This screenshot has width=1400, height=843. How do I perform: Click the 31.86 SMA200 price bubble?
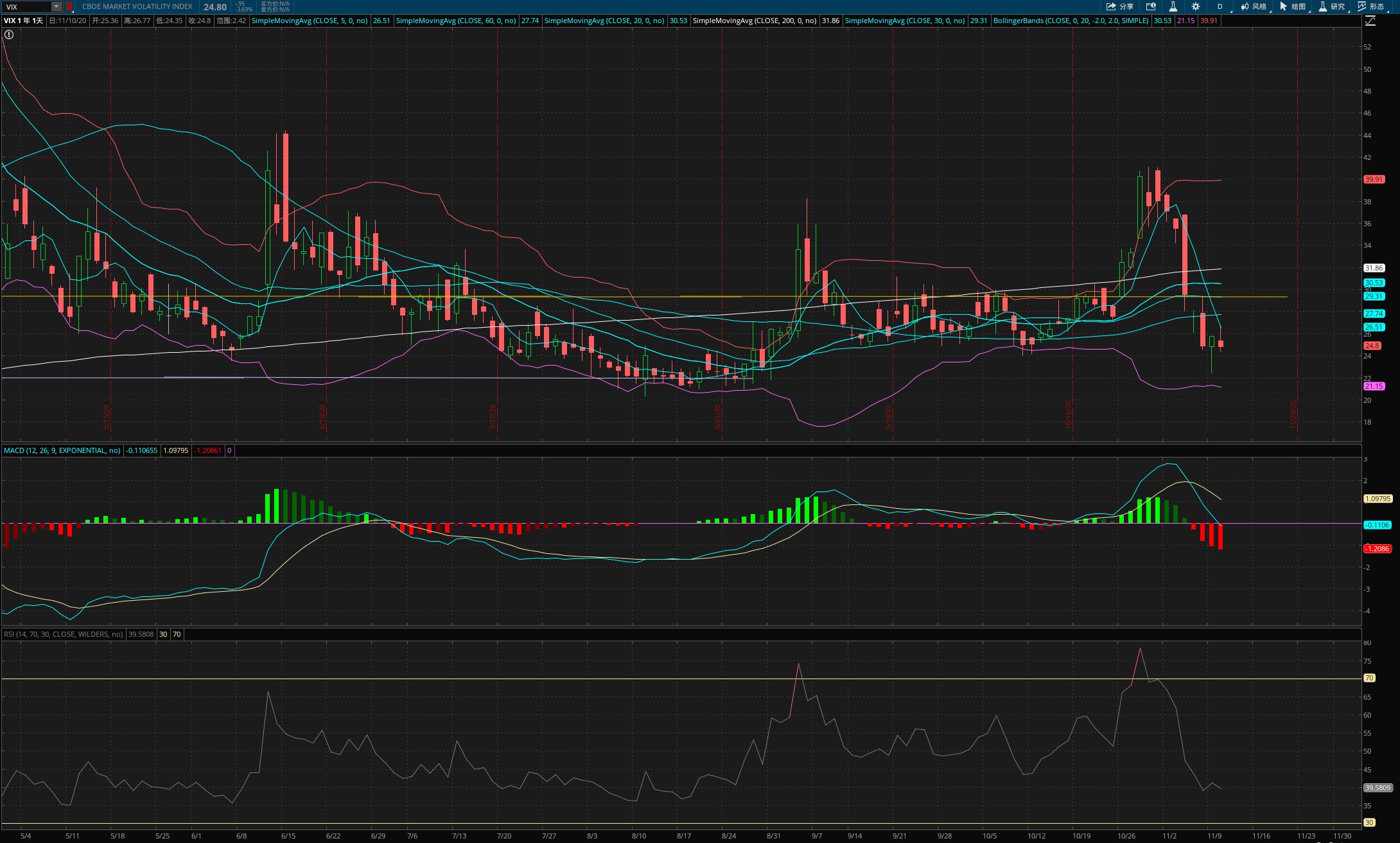(x=1374, y=268)
